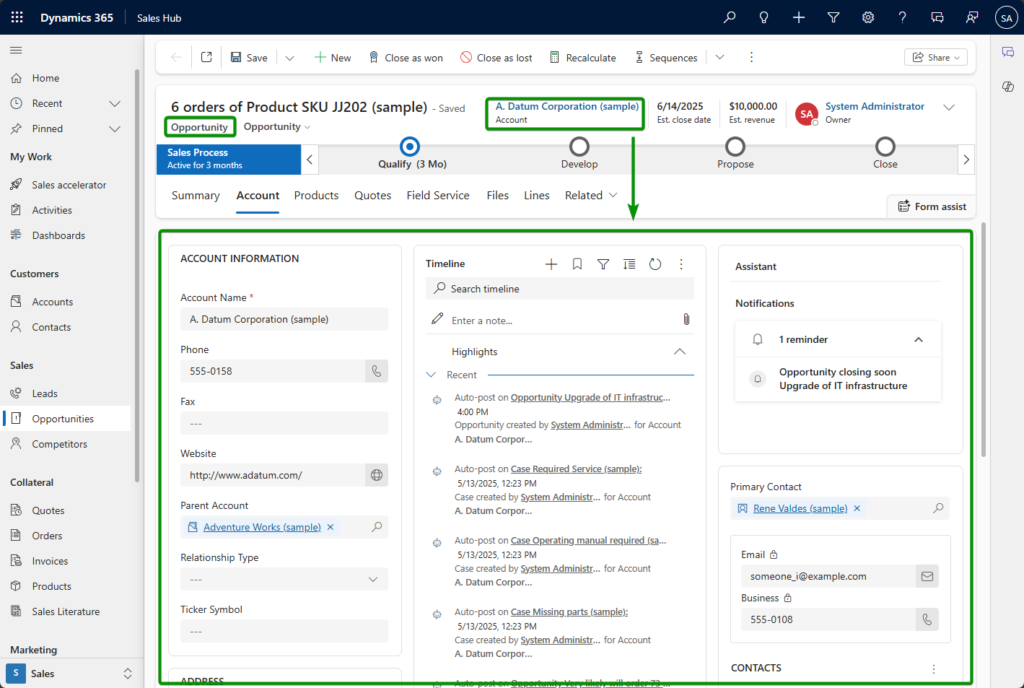Screen dimensions: 1024x688
Task: Switch to the Field Service tab
Action: click(x=438, y=195)
